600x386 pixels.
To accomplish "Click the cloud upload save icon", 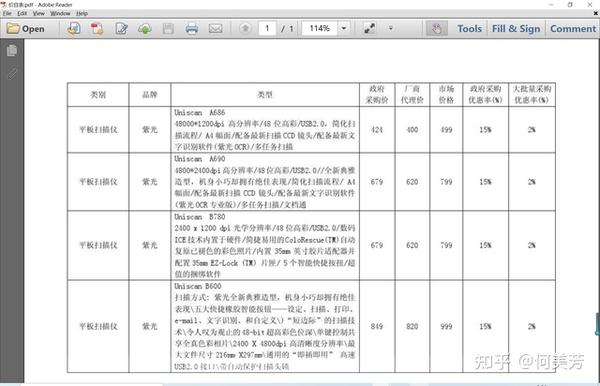I will (145, 29).
